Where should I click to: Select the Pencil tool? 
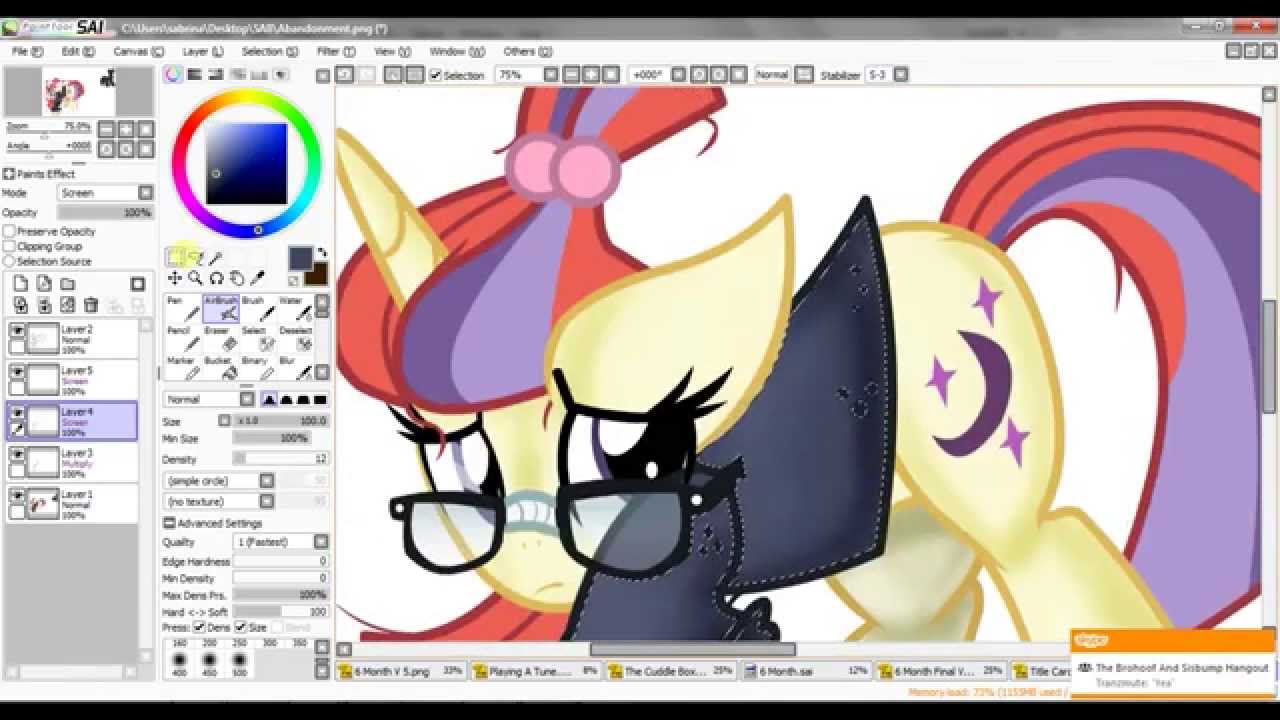[183, 338]
